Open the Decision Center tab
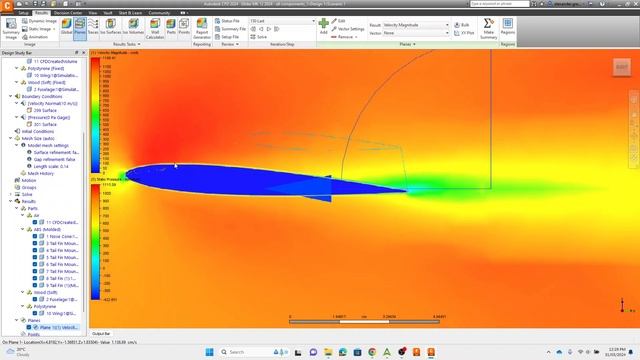The image size is (640, 360). click(x=68, y=13)
